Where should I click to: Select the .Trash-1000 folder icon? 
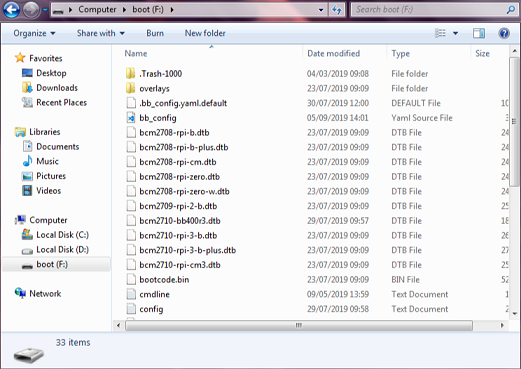131,73
